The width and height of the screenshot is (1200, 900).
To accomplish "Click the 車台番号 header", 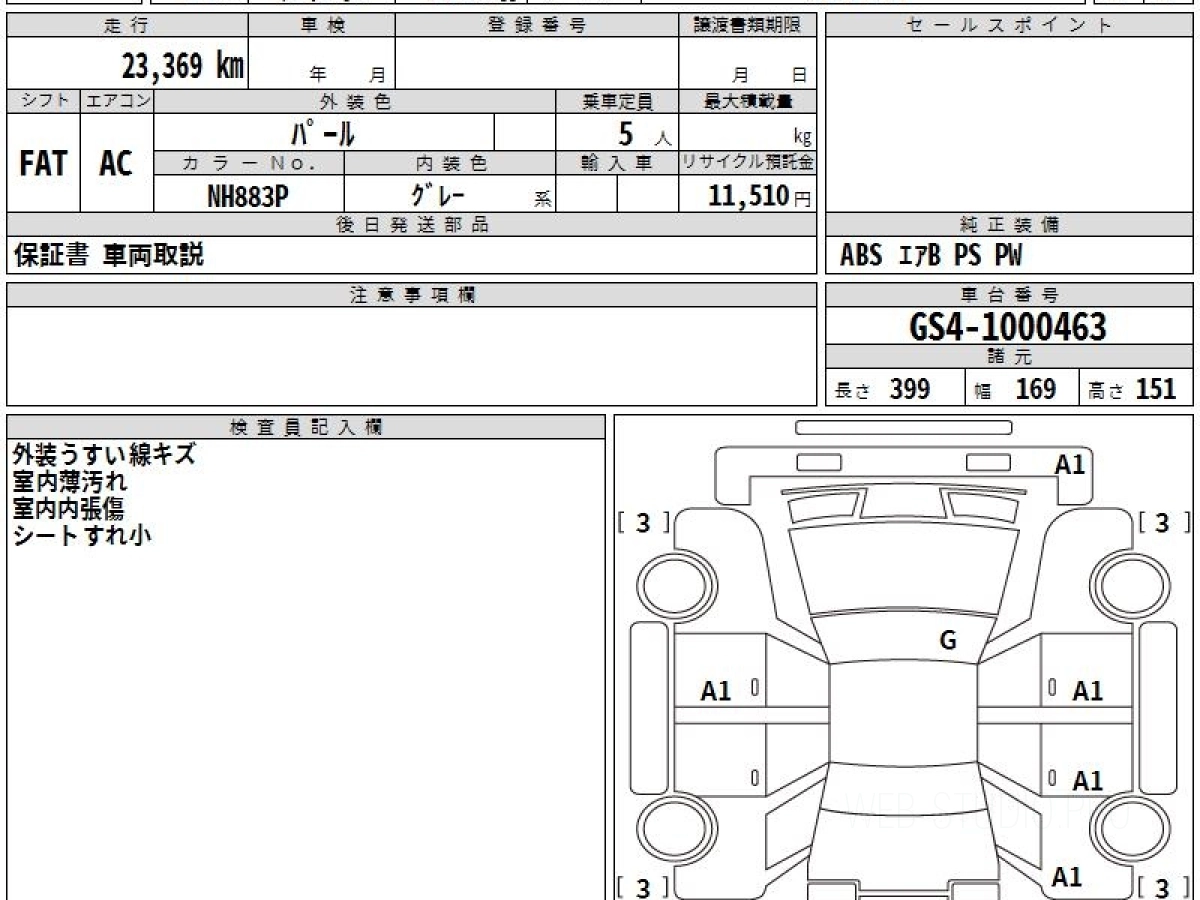I will 1009,295.
